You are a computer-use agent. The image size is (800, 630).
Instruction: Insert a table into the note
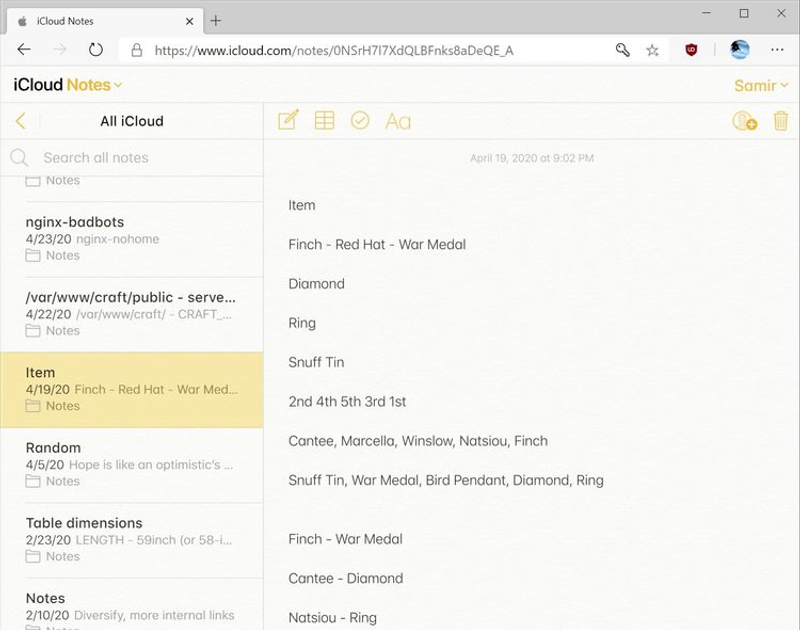click(x=324, y=121)
